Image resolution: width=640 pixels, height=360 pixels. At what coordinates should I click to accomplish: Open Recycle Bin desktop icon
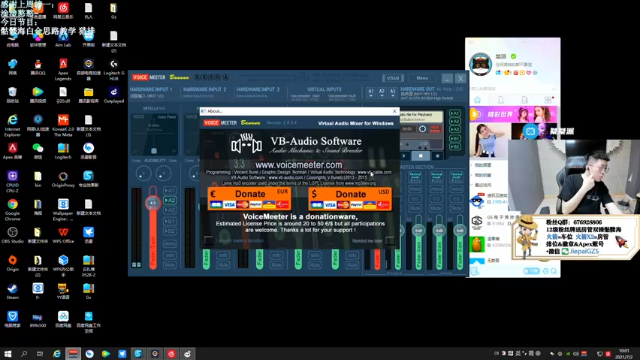point(12,96)
